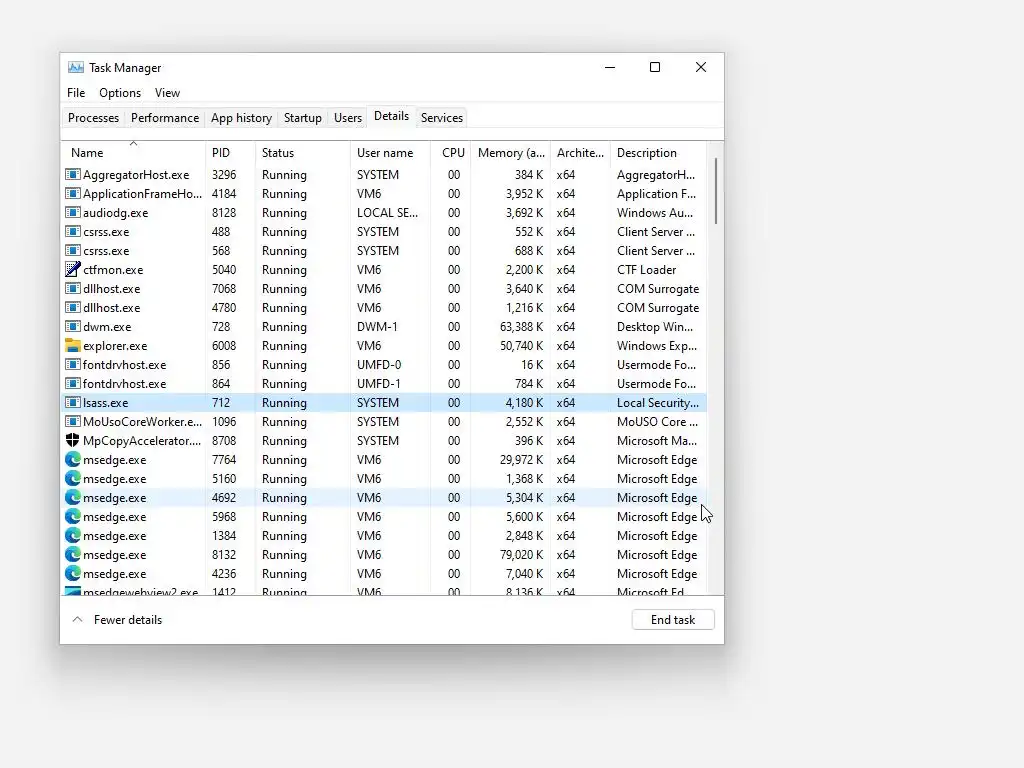1024x768 pixels.
Task: Click the LOCAL SE... user name cell
Action: pos(387,212)
